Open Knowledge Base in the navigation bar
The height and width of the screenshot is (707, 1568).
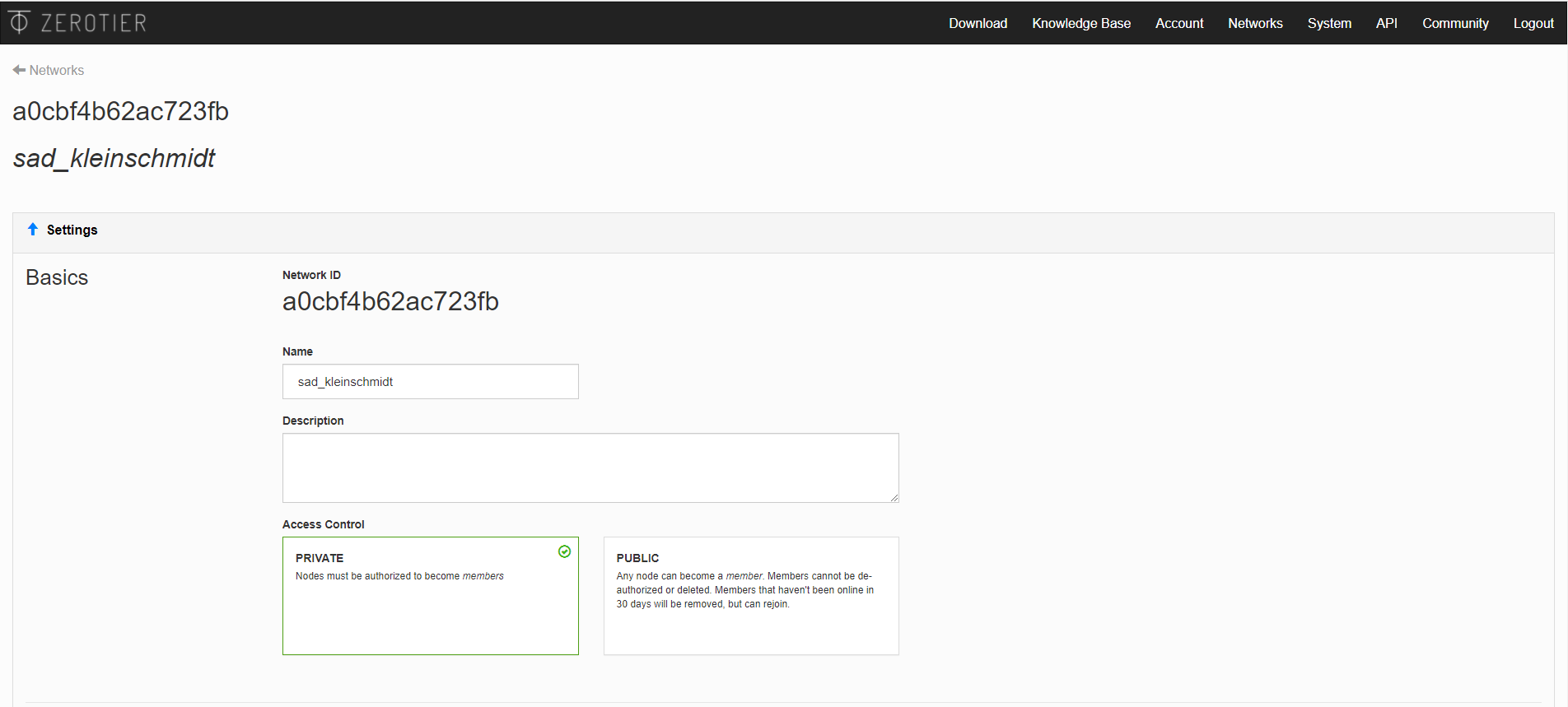tap(1080, 23)
